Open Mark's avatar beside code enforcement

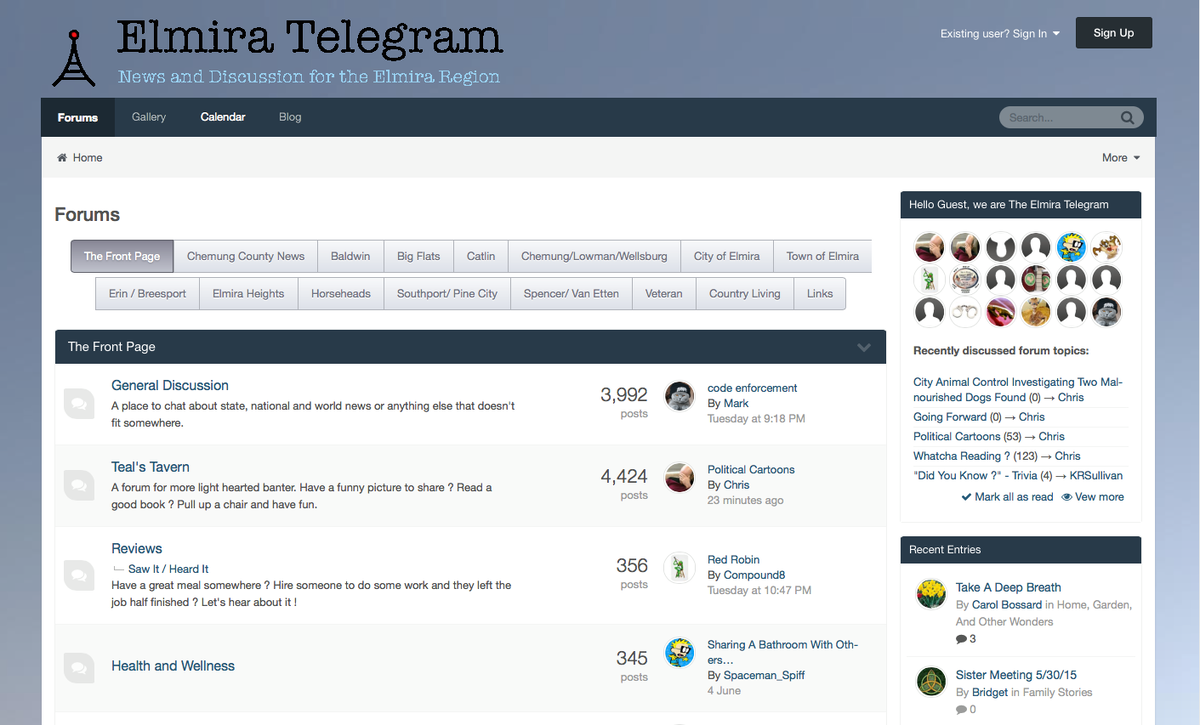(x=680, y=396)
